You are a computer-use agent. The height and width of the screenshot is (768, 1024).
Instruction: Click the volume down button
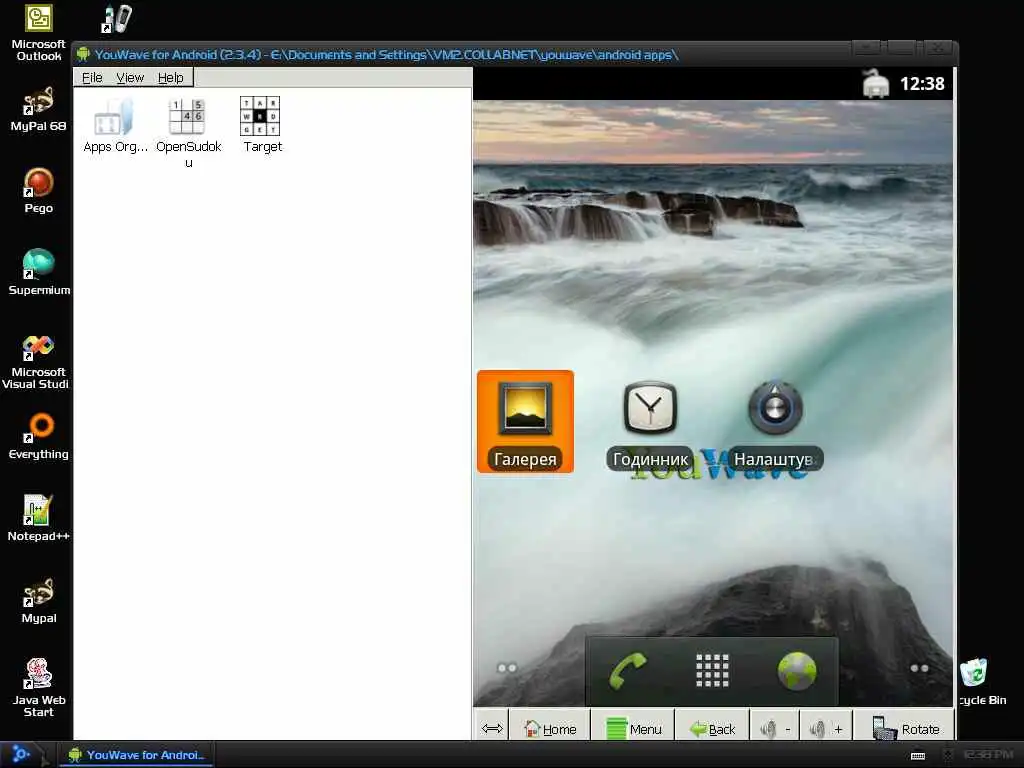[775, 729]
